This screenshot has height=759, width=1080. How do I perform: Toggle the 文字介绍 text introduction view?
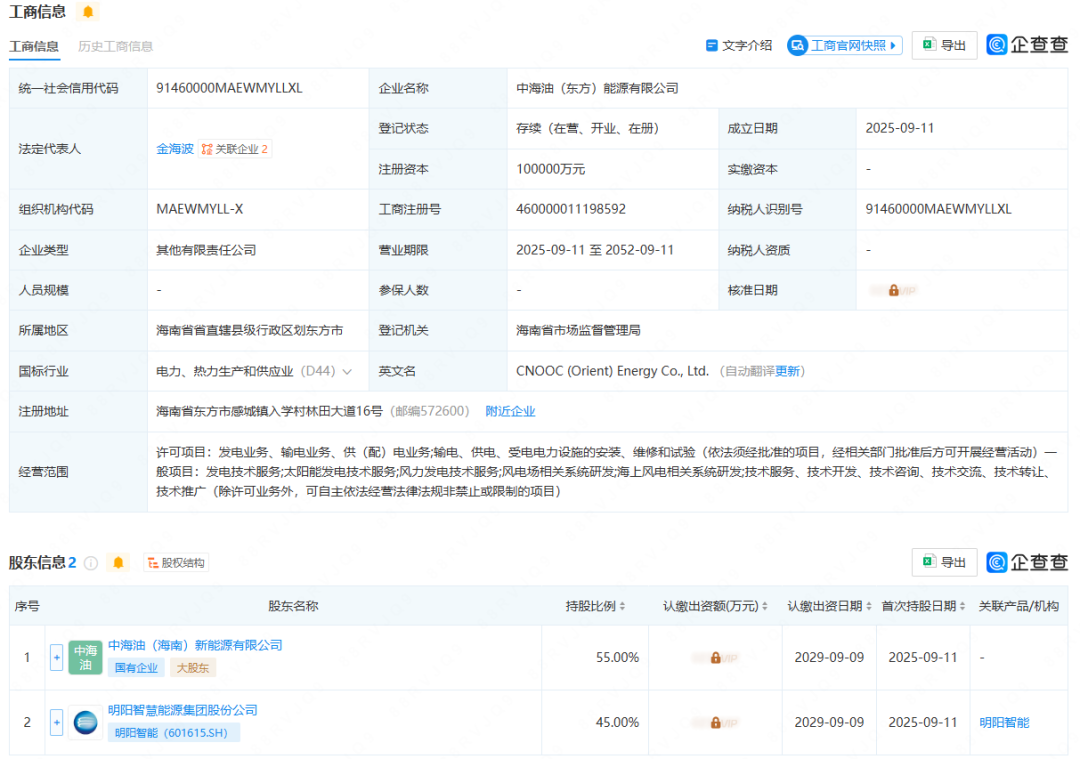[739, 45]
